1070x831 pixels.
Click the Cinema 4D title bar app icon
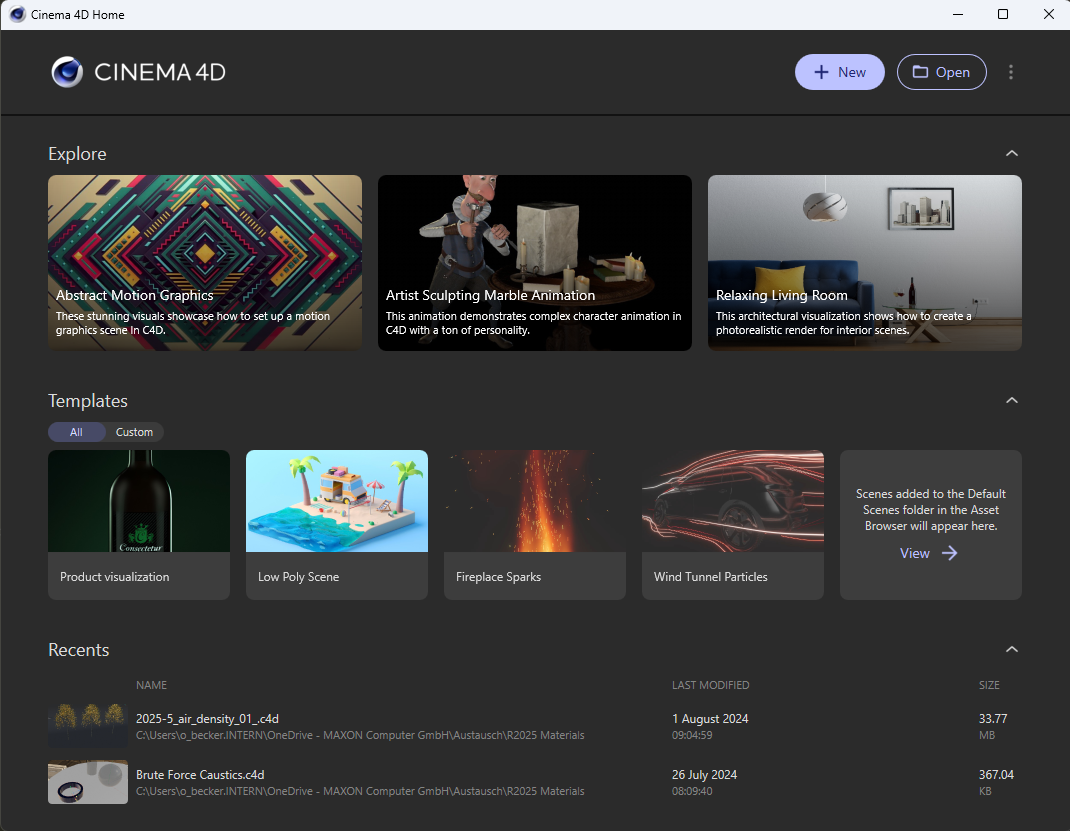[x=17, y=14]
